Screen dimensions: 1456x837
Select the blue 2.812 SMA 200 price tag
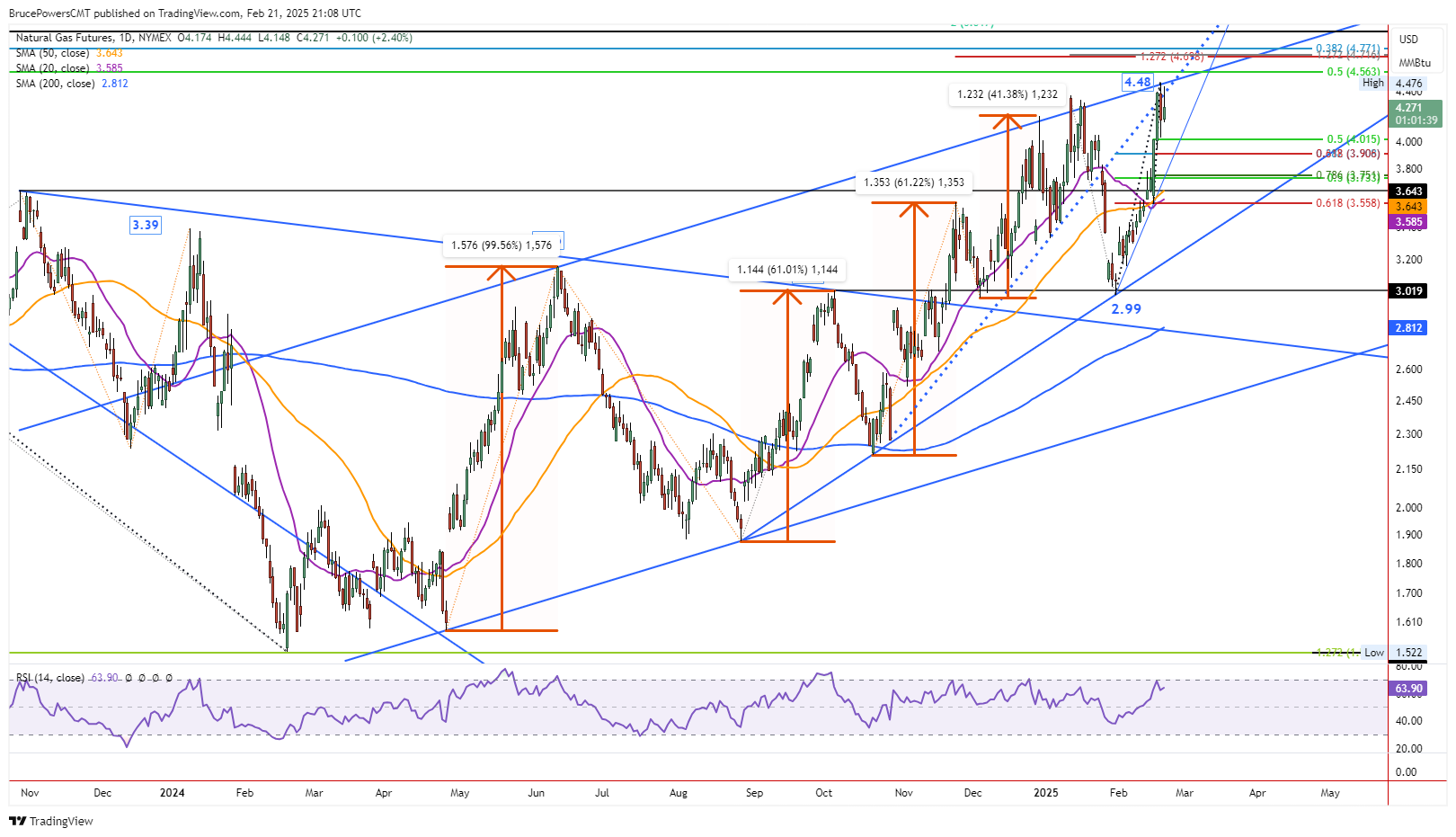coord(1408,328)
